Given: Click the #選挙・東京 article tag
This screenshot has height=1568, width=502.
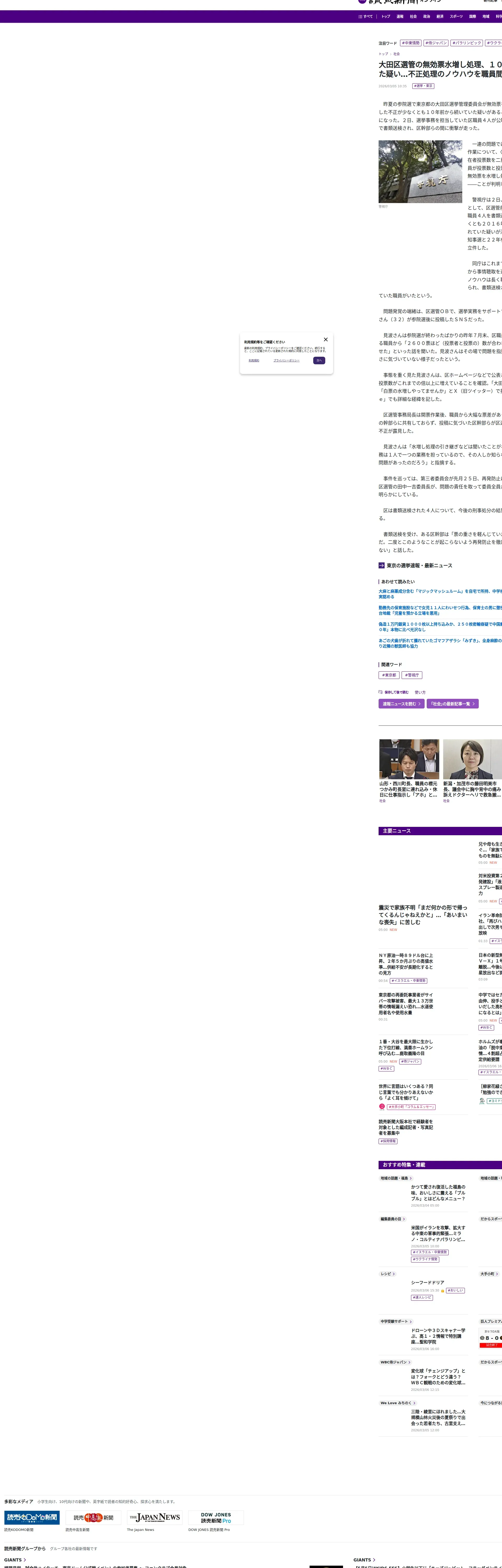Looking at the screenshot, I should (x=423, y=86).
